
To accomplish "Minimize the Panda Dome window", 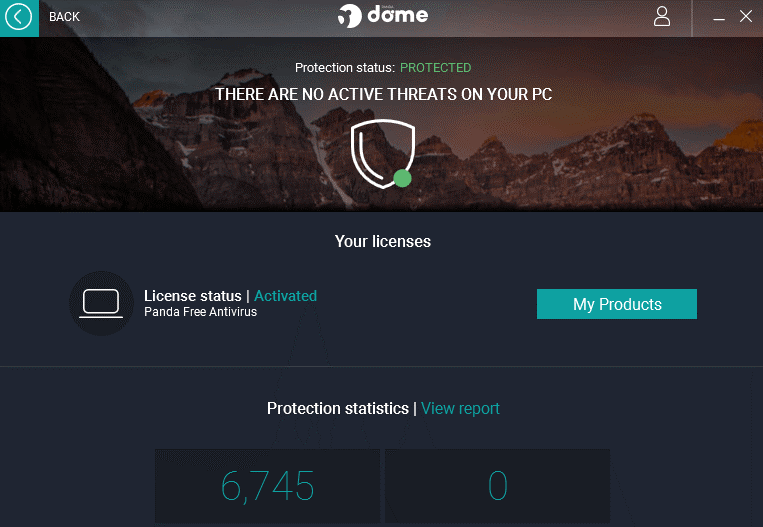I will [x=719, y=18].
